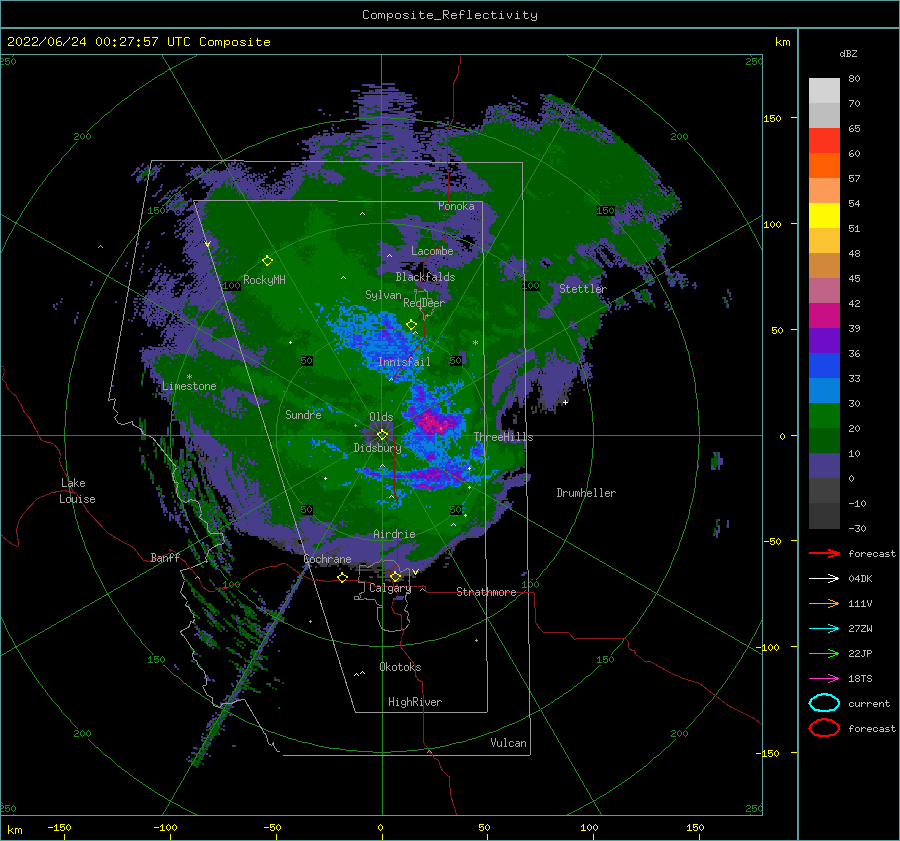Click the Sundre label
This screenshot has height=841, width=900.
click(x=303, y=414)
